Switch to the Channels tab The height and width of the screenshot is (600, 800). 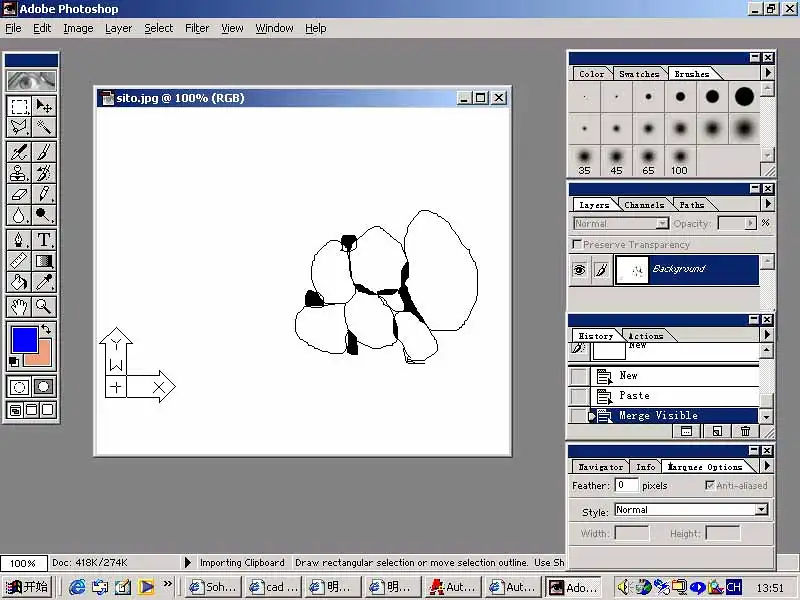click(x=643, y=205)
